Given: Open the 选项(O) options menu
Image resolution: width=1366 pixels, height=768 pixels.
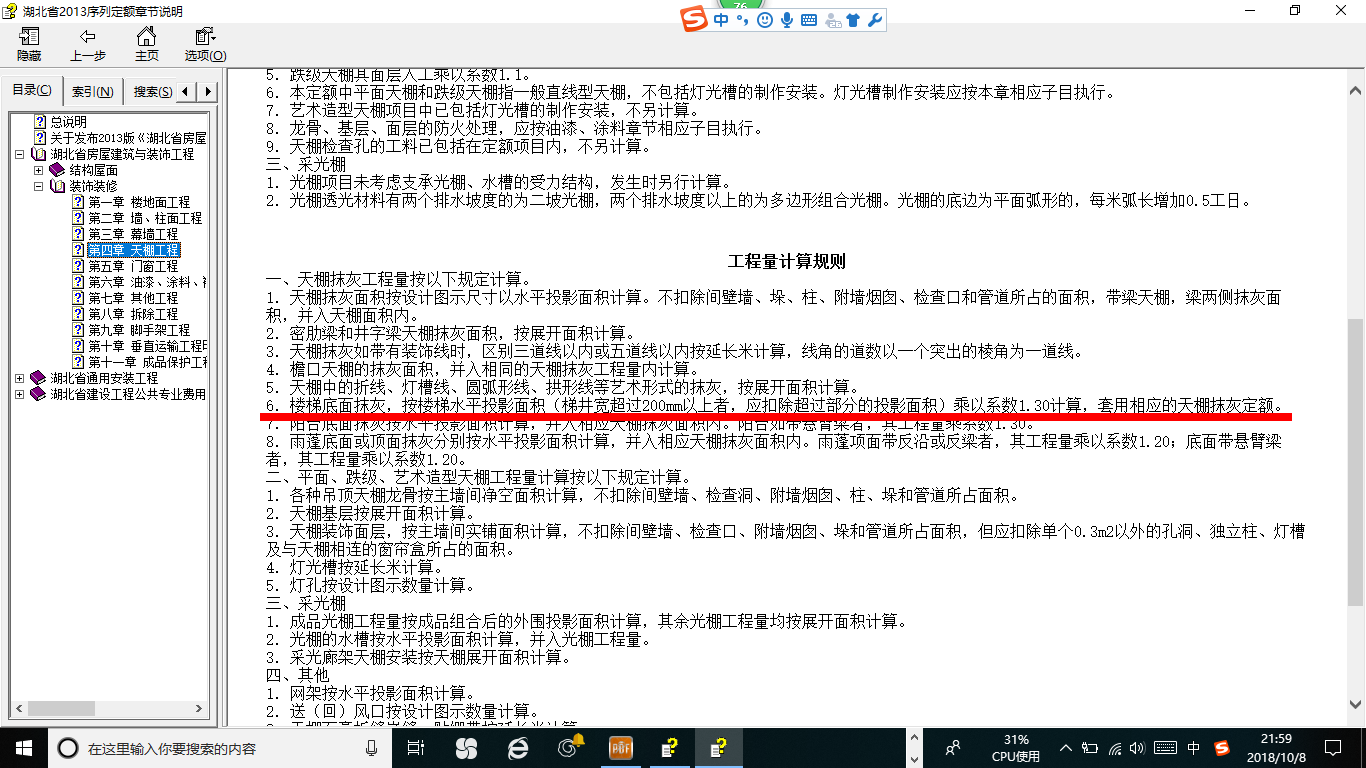Looking at the screenshot, I should pyautogui.click(x=205, y=45).
